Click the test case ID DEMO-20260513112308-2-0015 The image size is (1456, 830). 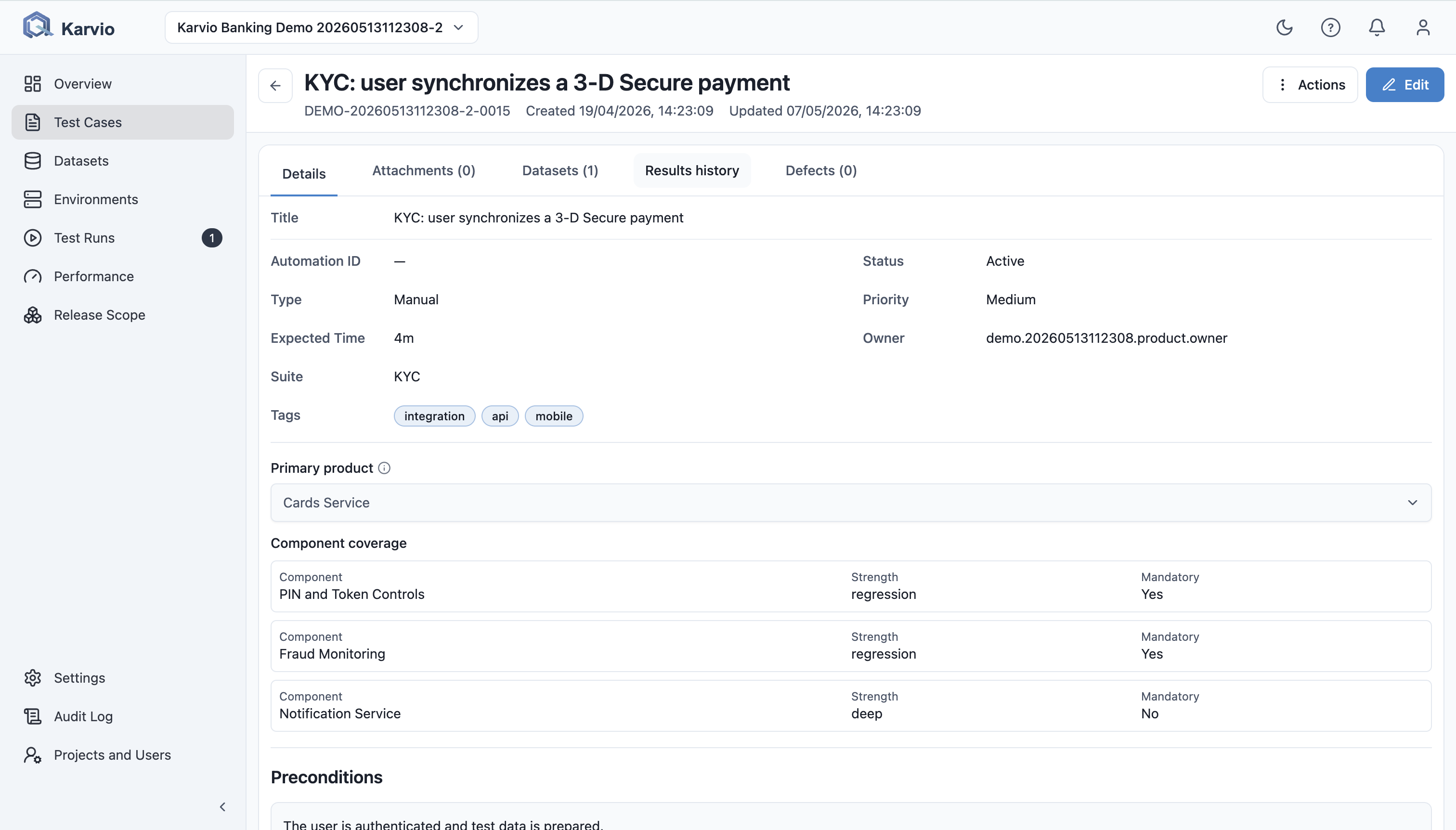click(407, 111)
